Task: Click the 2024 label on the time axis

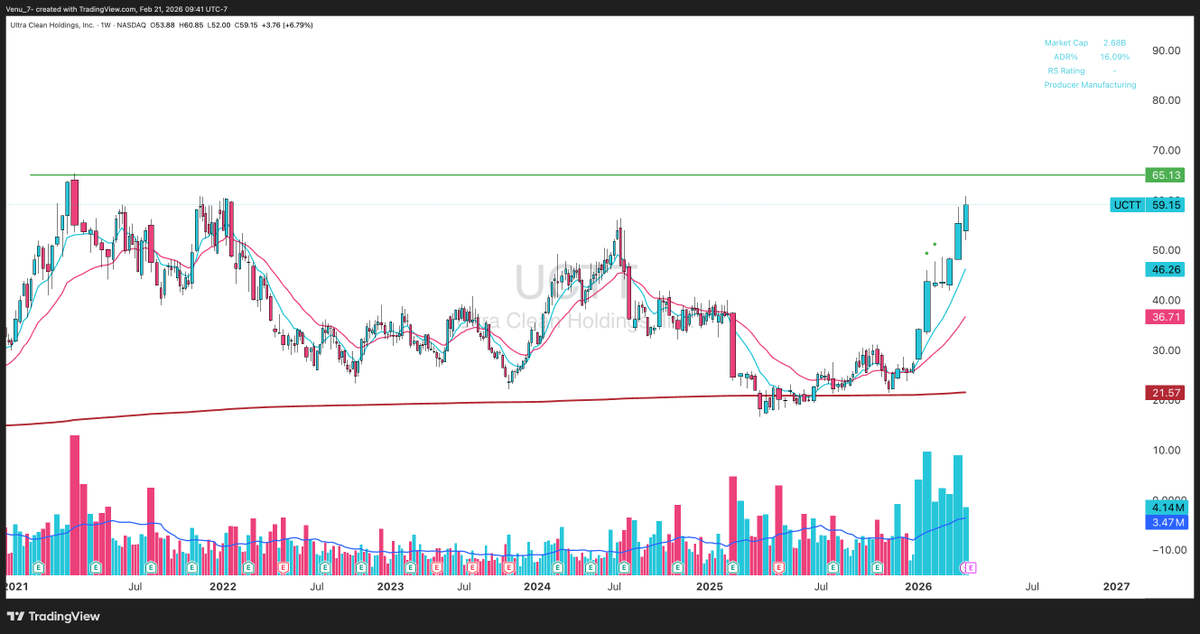Action: click(538, 586)
